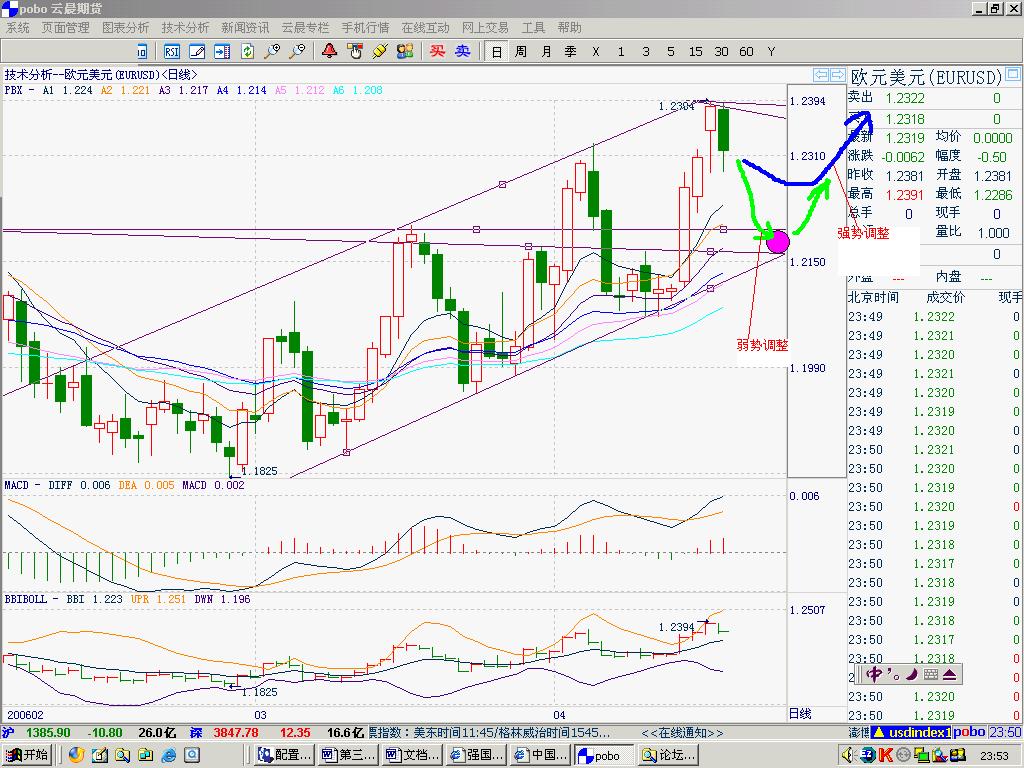Open the 工具 menu
Viewport: 1024px width, 768px height.
click(533, 28)
